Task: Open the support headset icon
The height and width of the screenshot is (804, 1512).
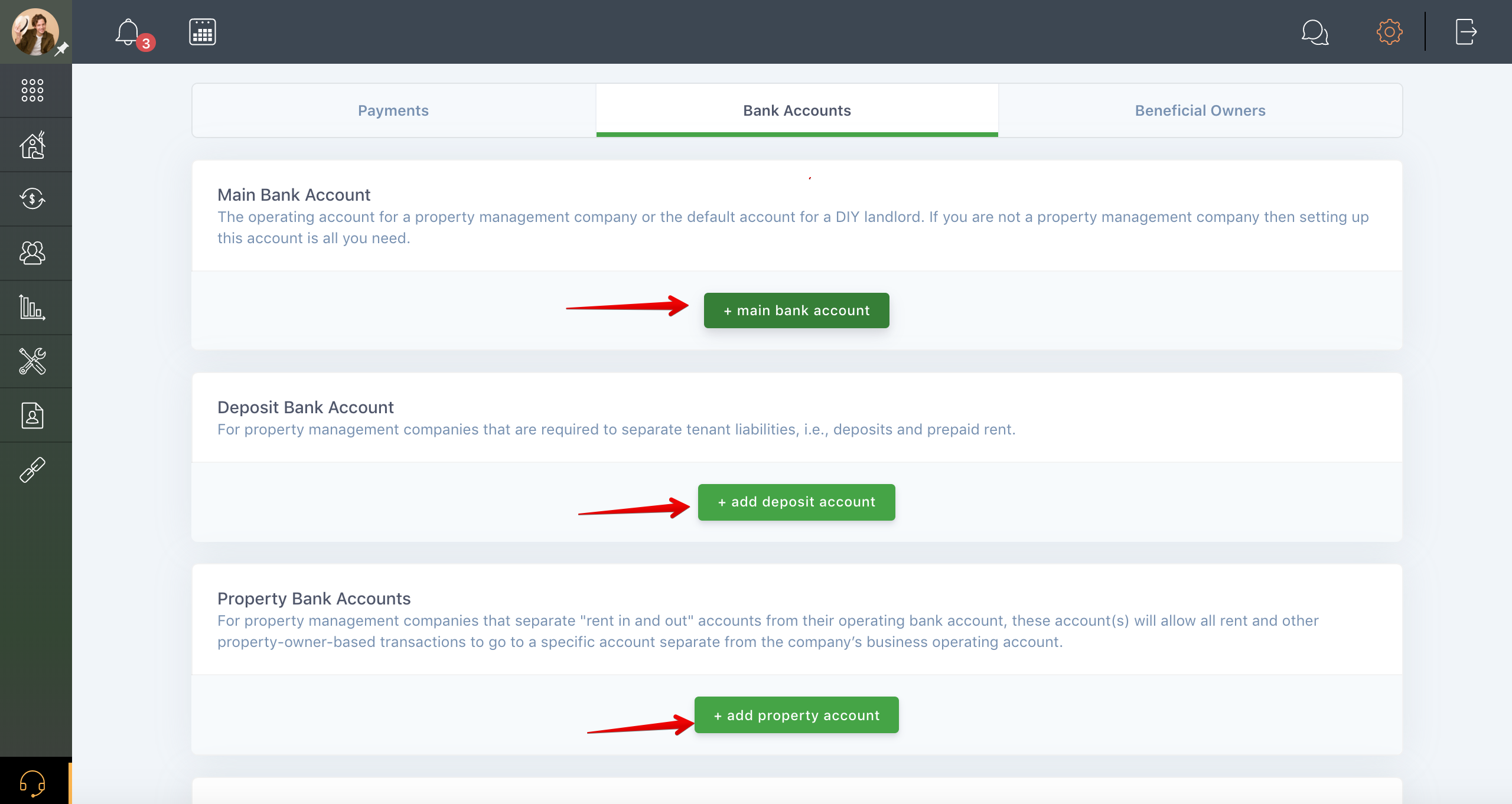Action: click(32, 783)
